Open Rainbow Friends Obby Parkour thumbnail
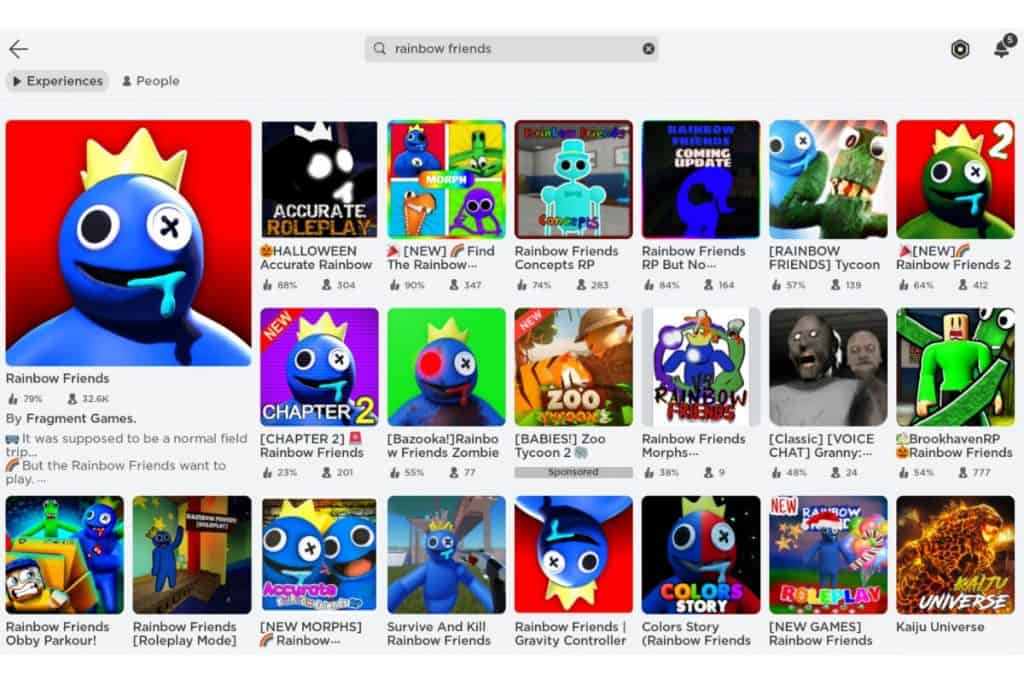1024x683 pixels. [65, 555]
